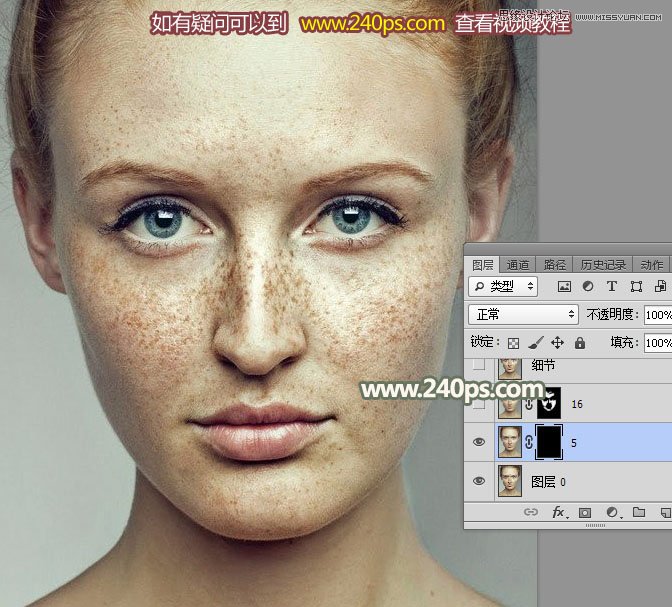This screenshot has width=672, height=607.
Task: Click the pixel layer filter icon
Action: [564, 286]
